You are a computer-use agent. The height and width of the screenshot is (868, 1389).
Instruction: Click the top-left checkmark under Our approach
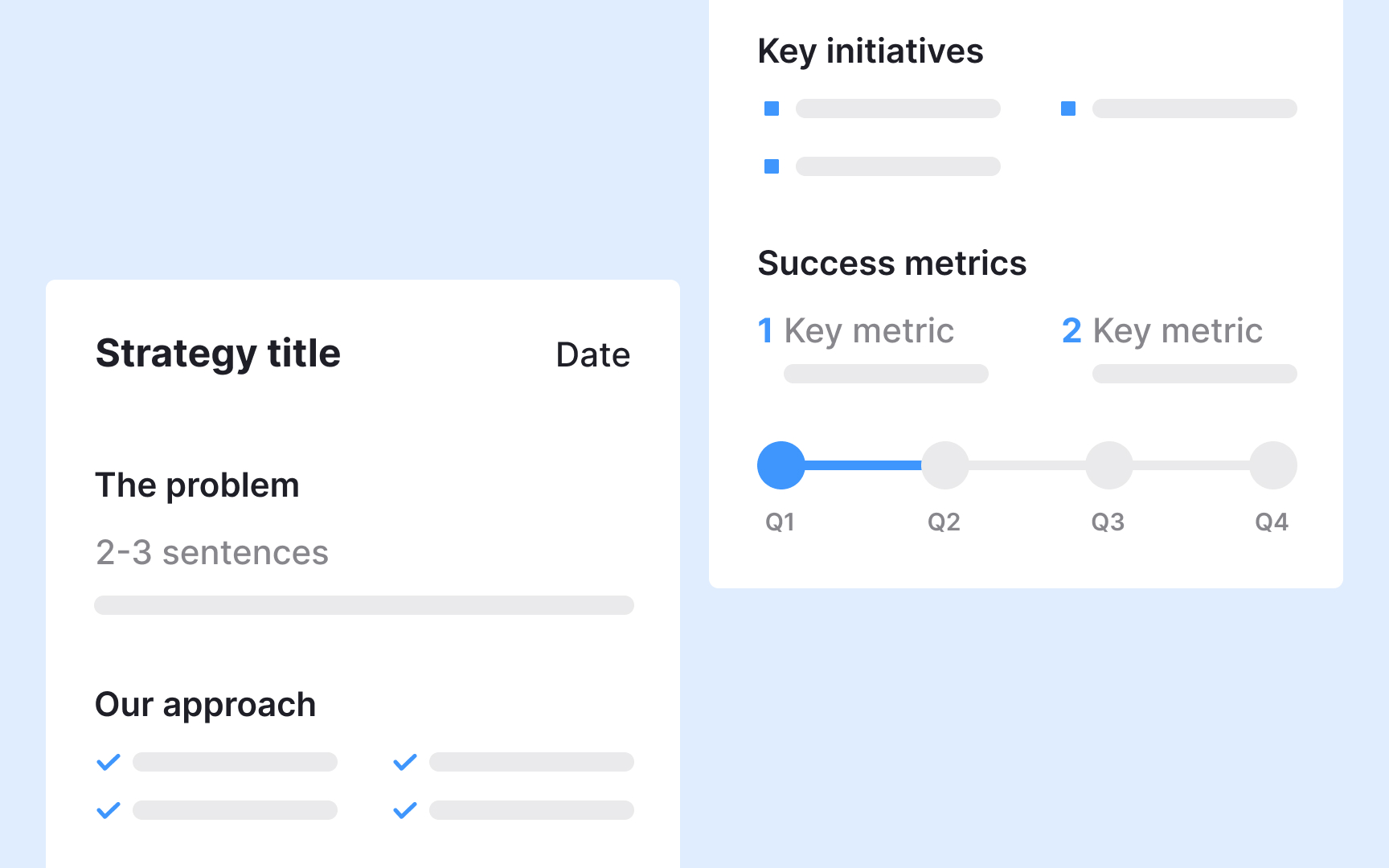[109, 762]
